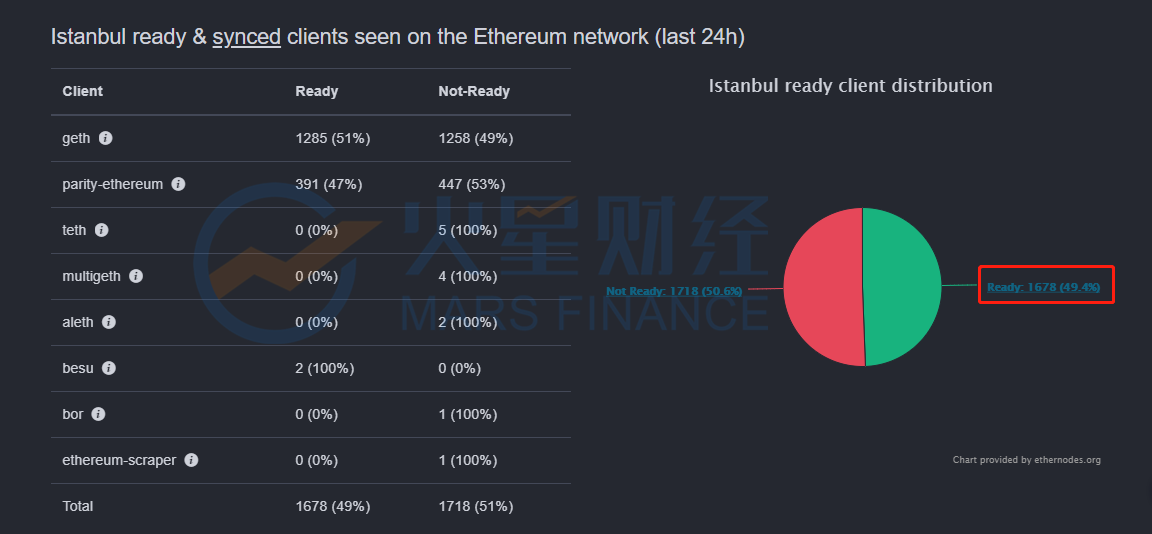
Task: Open the besu info icon
Action: (x=109, y=368)
